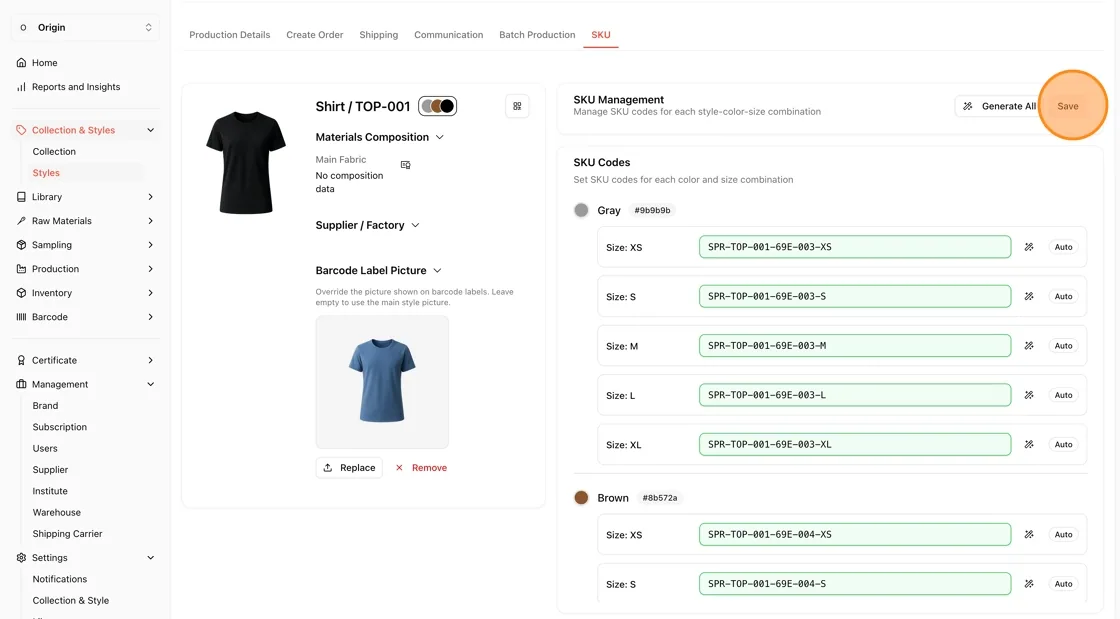The width and height of the screenshot is (1120, 619).
Task: Expand the Production sidebar chevron
Action: click(x=151, y=269)
